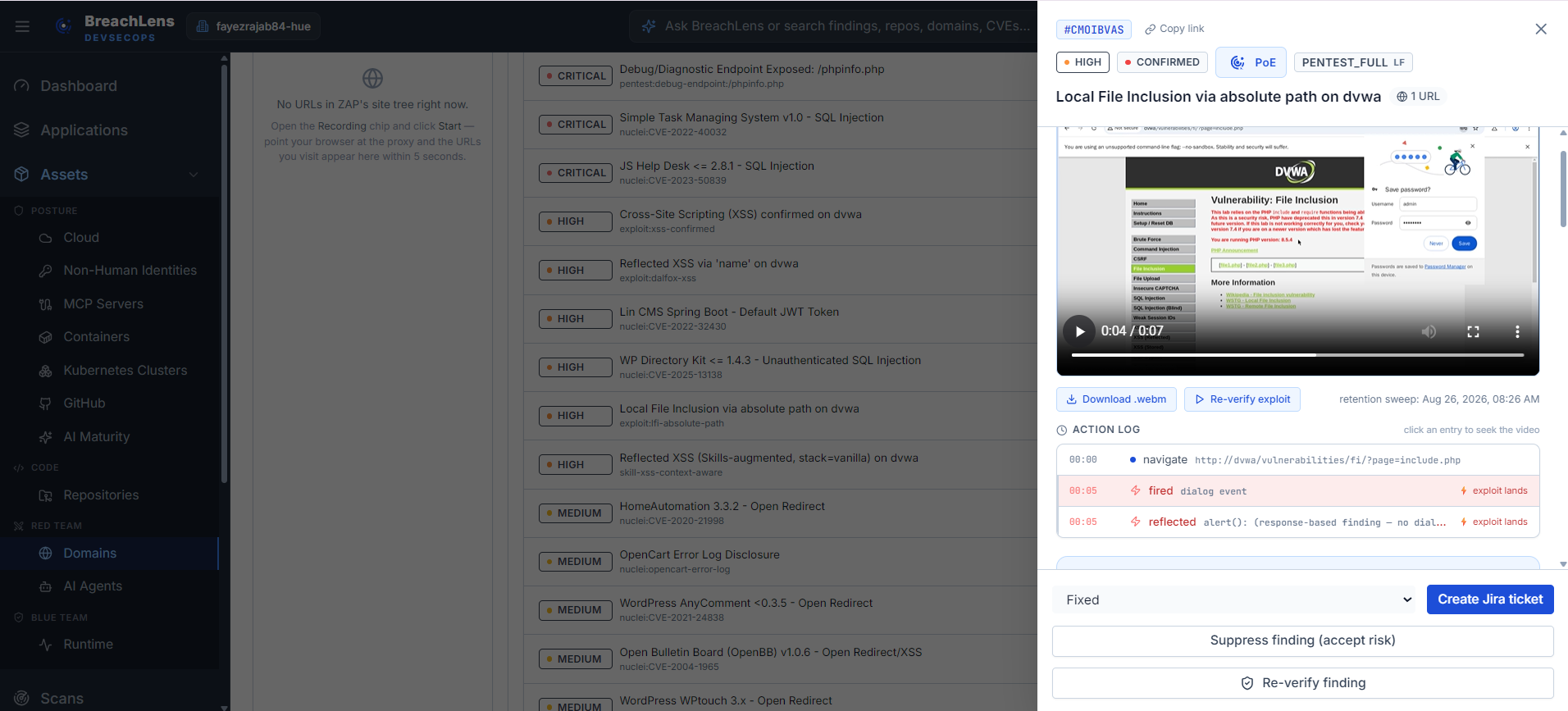Enter fullscreen for the exploit video

(x=1473, y=331)
